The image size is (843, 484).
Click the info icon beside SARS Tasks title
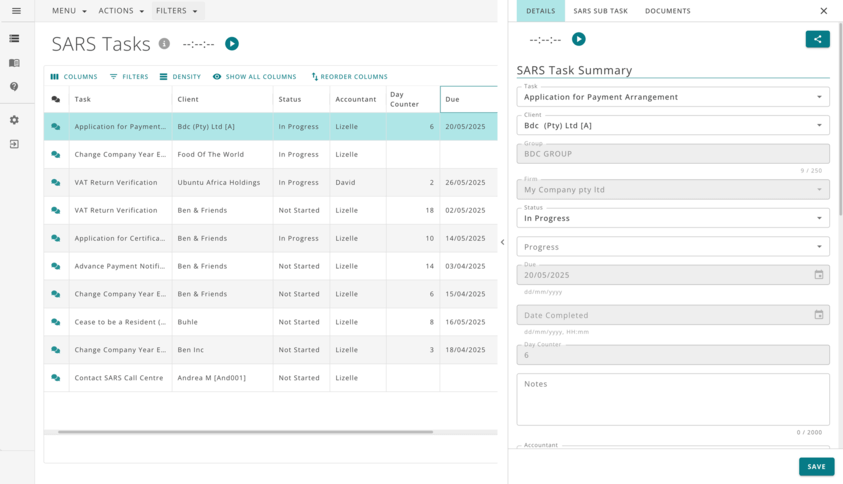pos(164,44)
